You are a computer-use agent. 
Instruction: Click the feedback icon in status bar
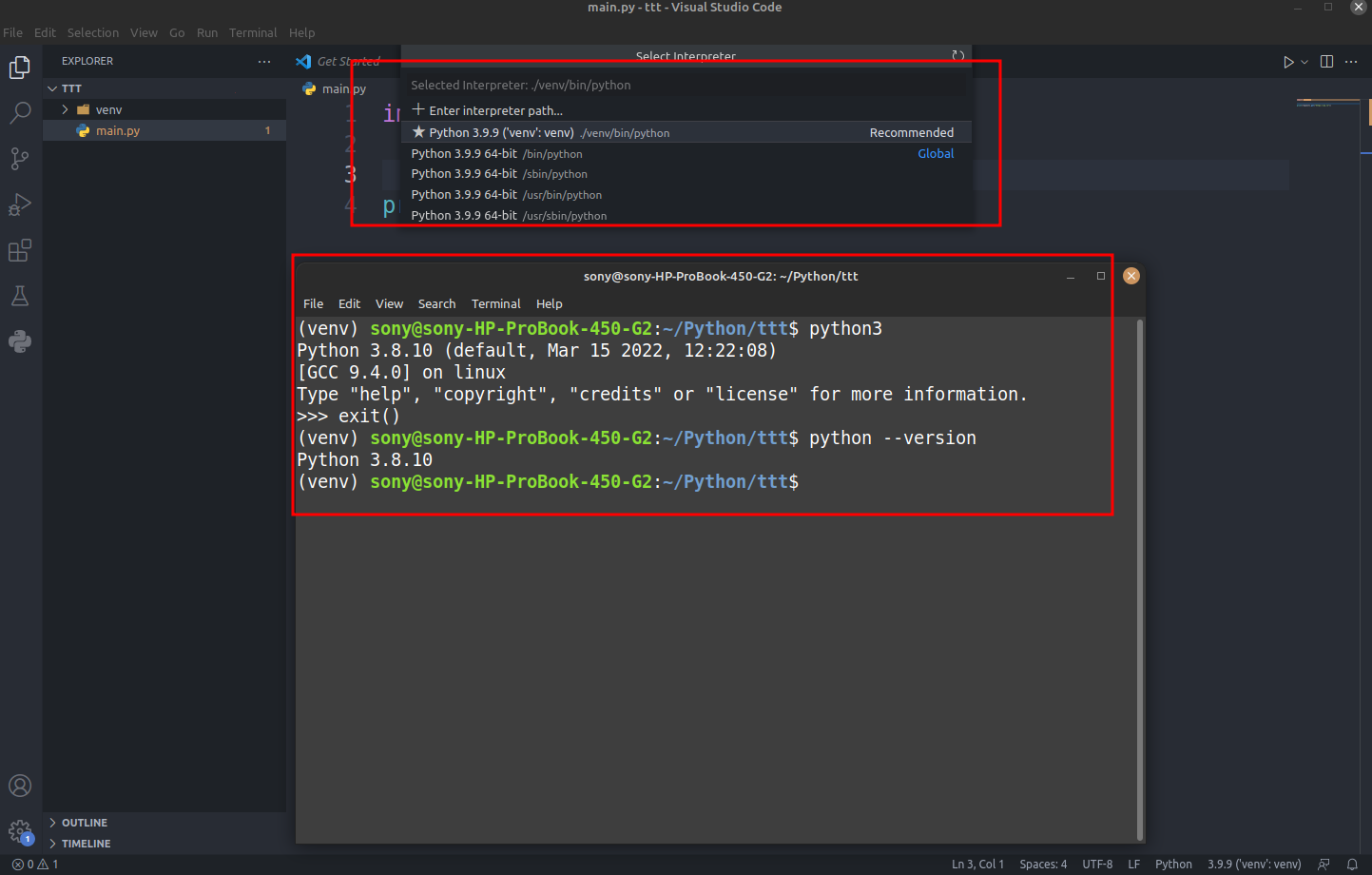point(1324,865)
